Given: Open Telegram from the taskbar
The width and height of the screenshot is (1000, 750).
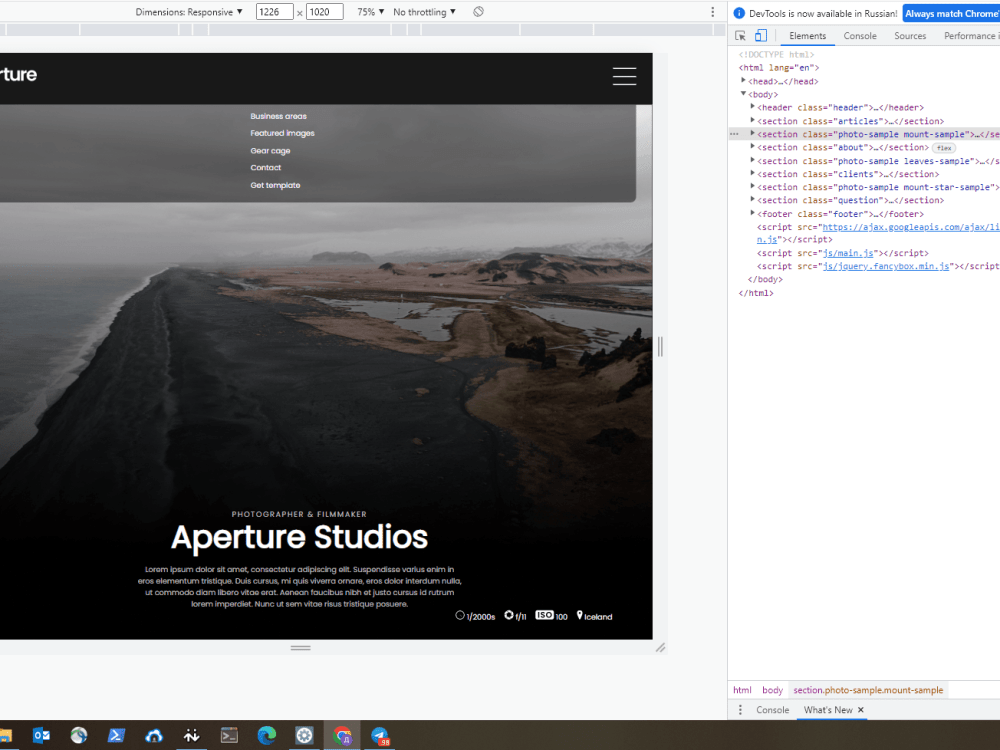Looking at the screenshot, I should coord(380,735).
